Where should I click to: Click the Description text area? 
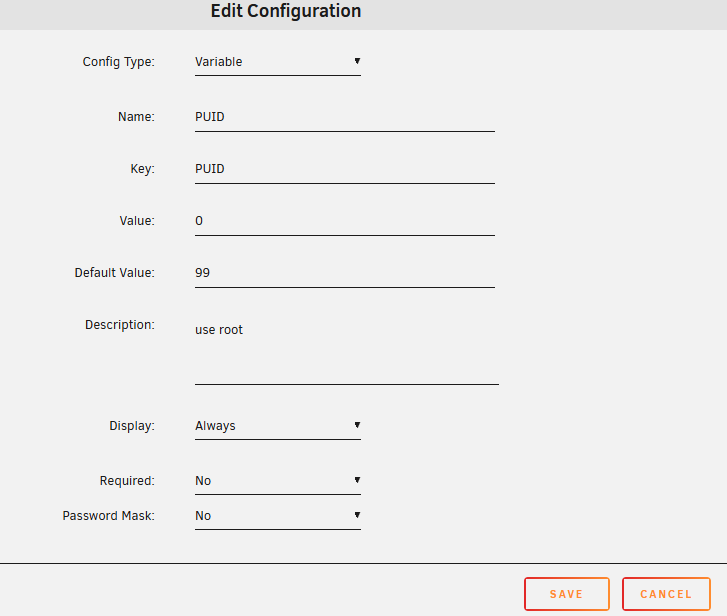(x=347, y=350)
